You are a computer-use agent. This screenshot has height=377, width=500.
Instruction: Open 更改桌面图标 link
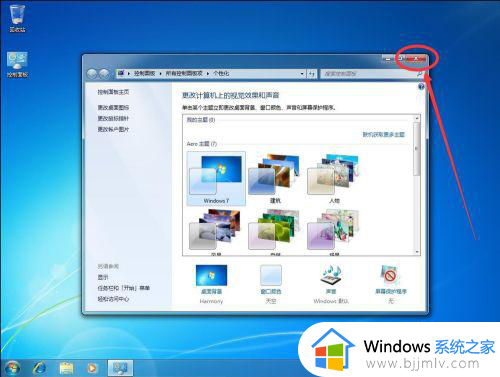(x=113, y=107)
